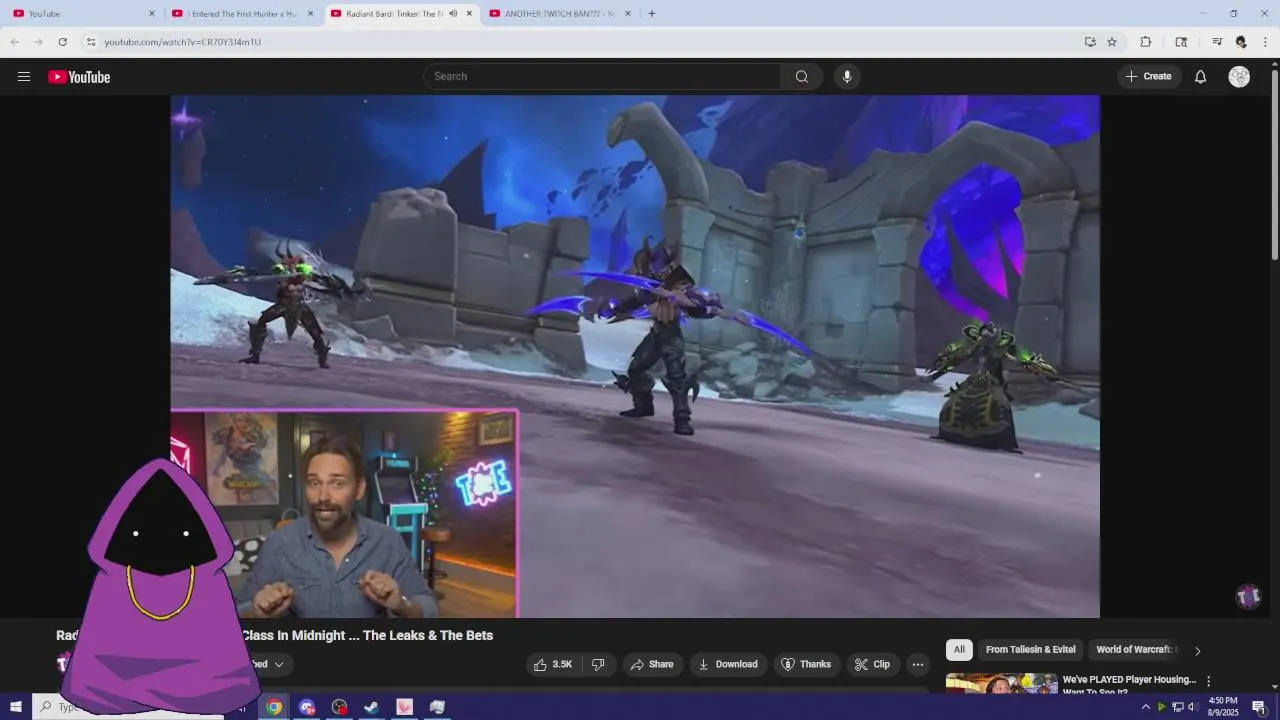Mute the Radiant Bard tab audio icon

(453, 14)
